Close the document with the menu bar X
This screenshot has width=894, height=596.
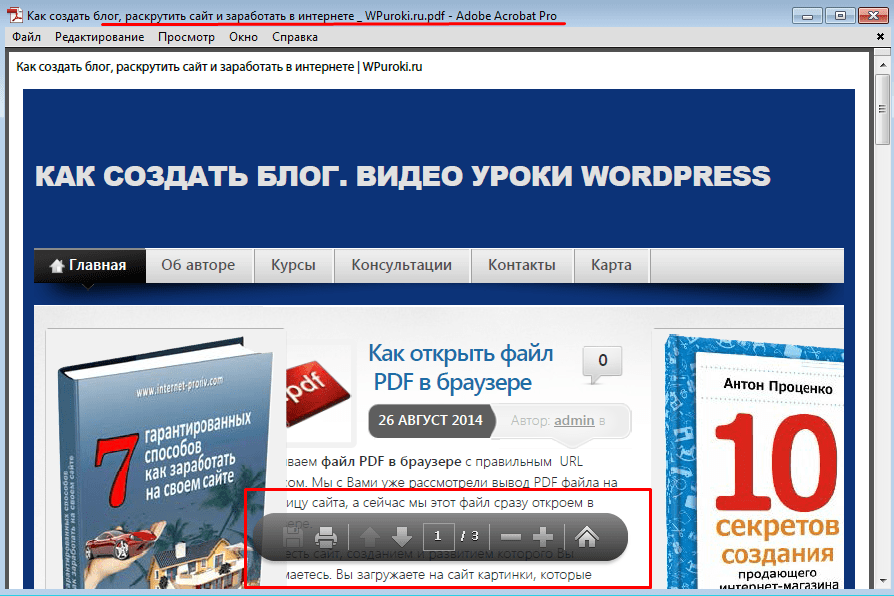point(880,37)
